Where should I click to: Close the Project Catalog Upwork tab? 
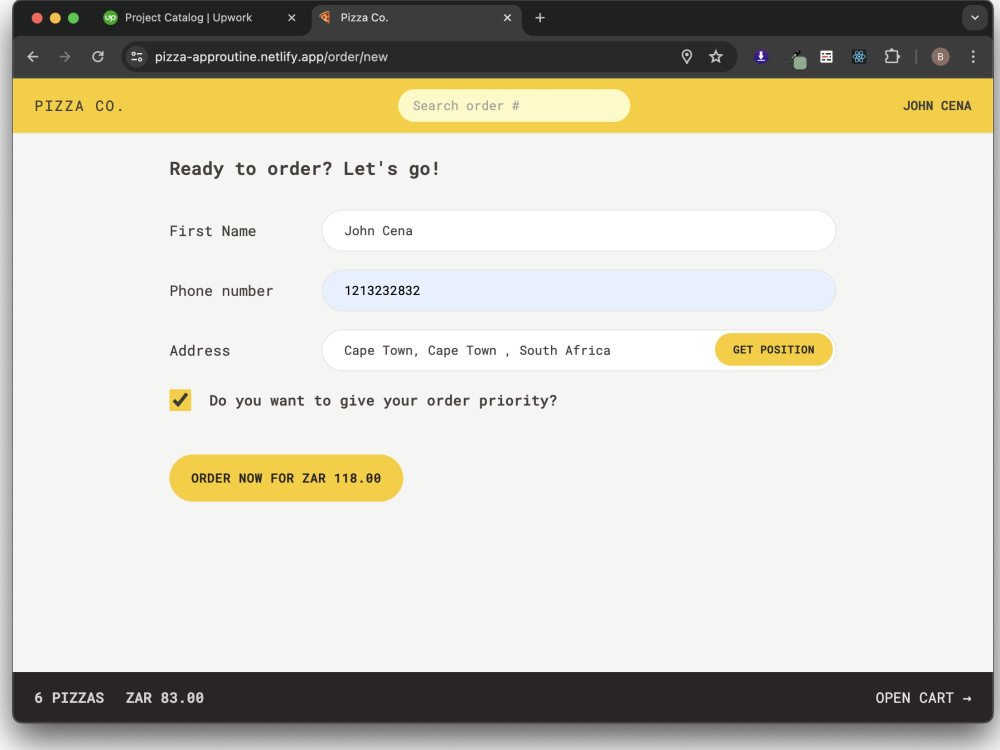point(291,18)
